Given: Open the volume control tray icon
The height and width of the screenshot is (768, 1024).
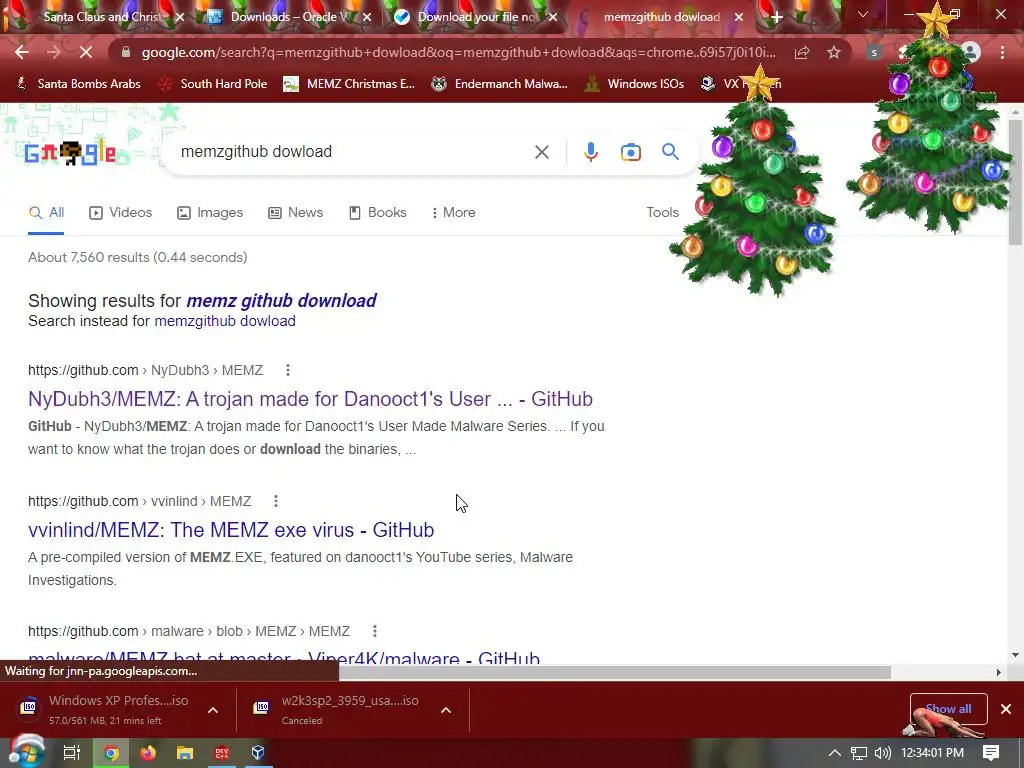Looking at the screenshot, I should [882, 753].
